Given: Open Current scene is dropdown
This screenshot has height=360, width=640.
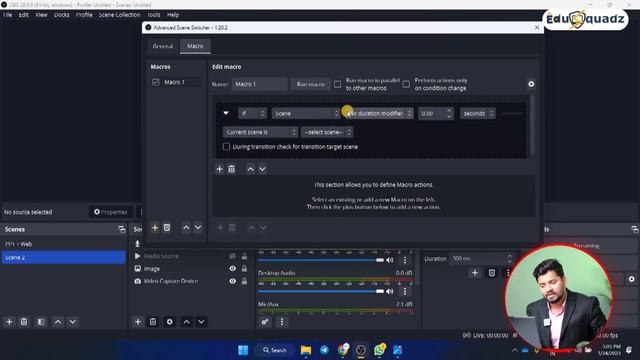Looking at the screenshot, I should point(260,132).
